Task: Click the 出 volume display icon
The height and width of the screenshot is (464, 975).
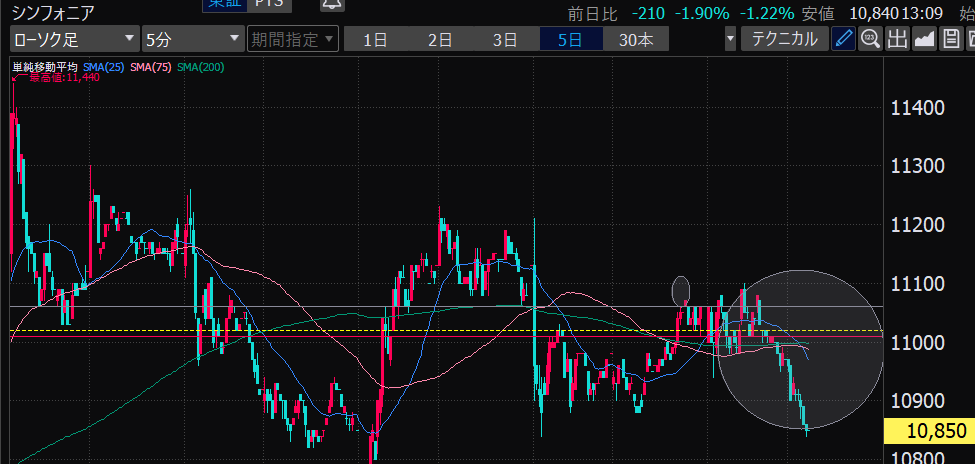Action: (x=897, y=40)
